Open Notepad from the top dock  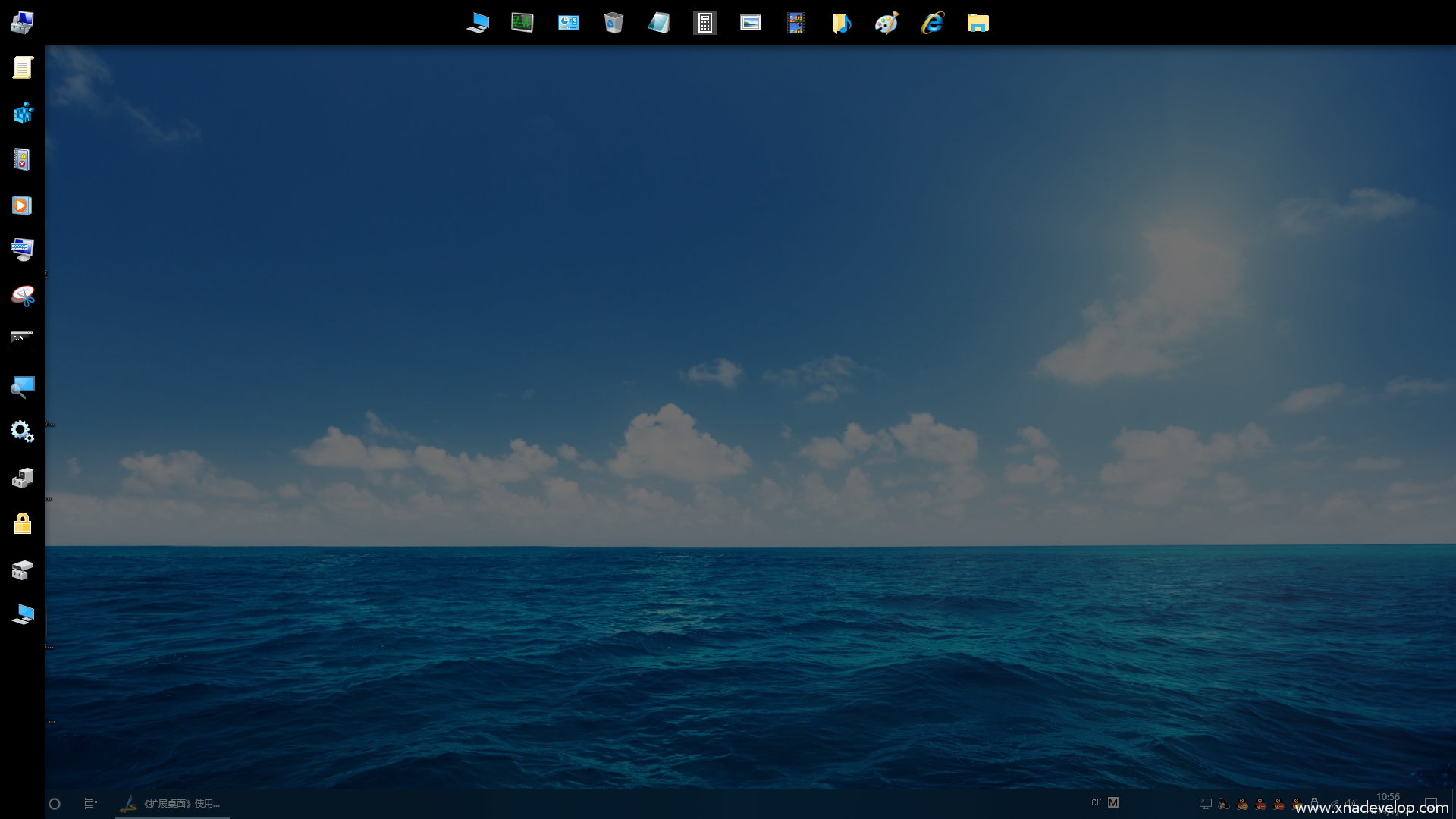click(659, 23)
